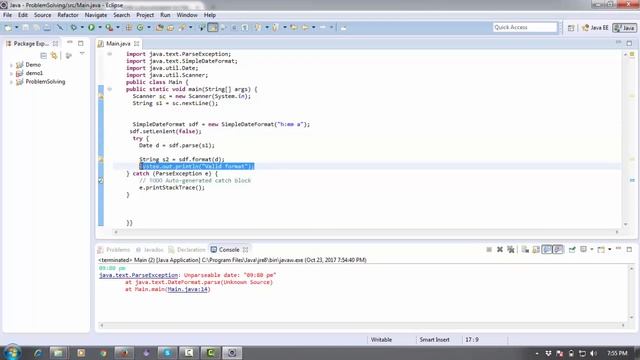Open the File menu
Viewport: 640px width, 360px height.
(x=7, y=15)
